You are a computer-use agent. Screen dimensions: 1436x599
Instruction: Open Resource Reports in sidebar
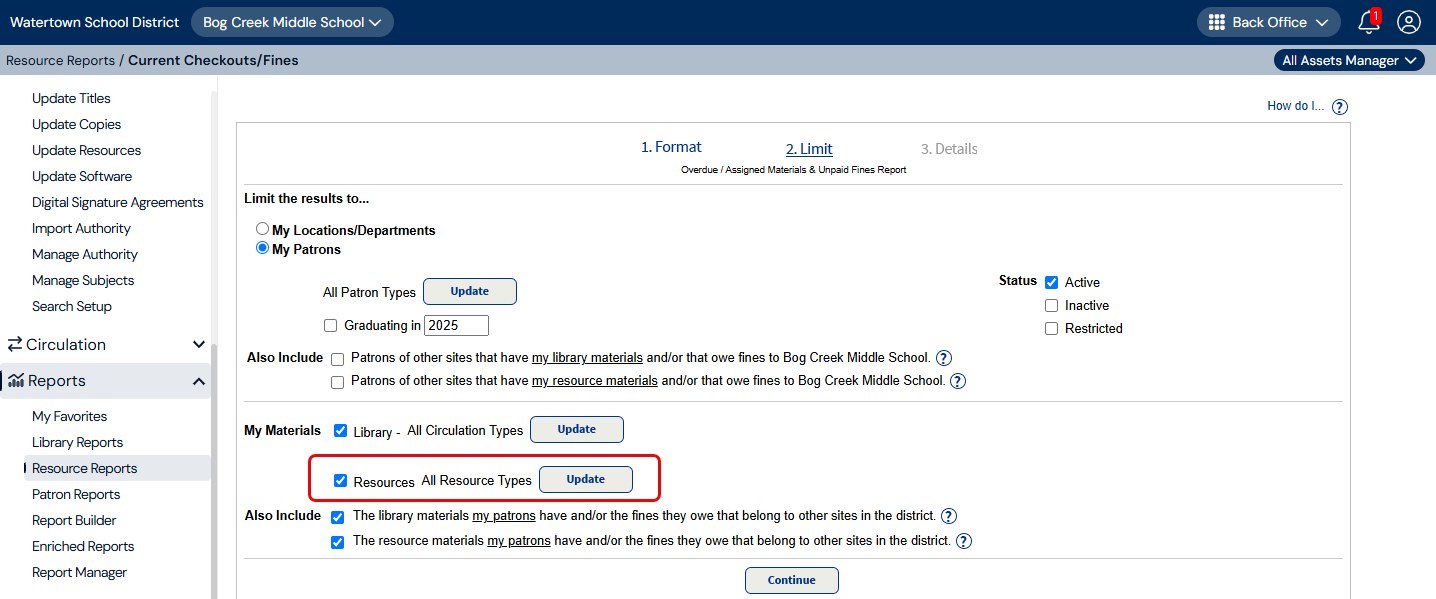[84, 468]
